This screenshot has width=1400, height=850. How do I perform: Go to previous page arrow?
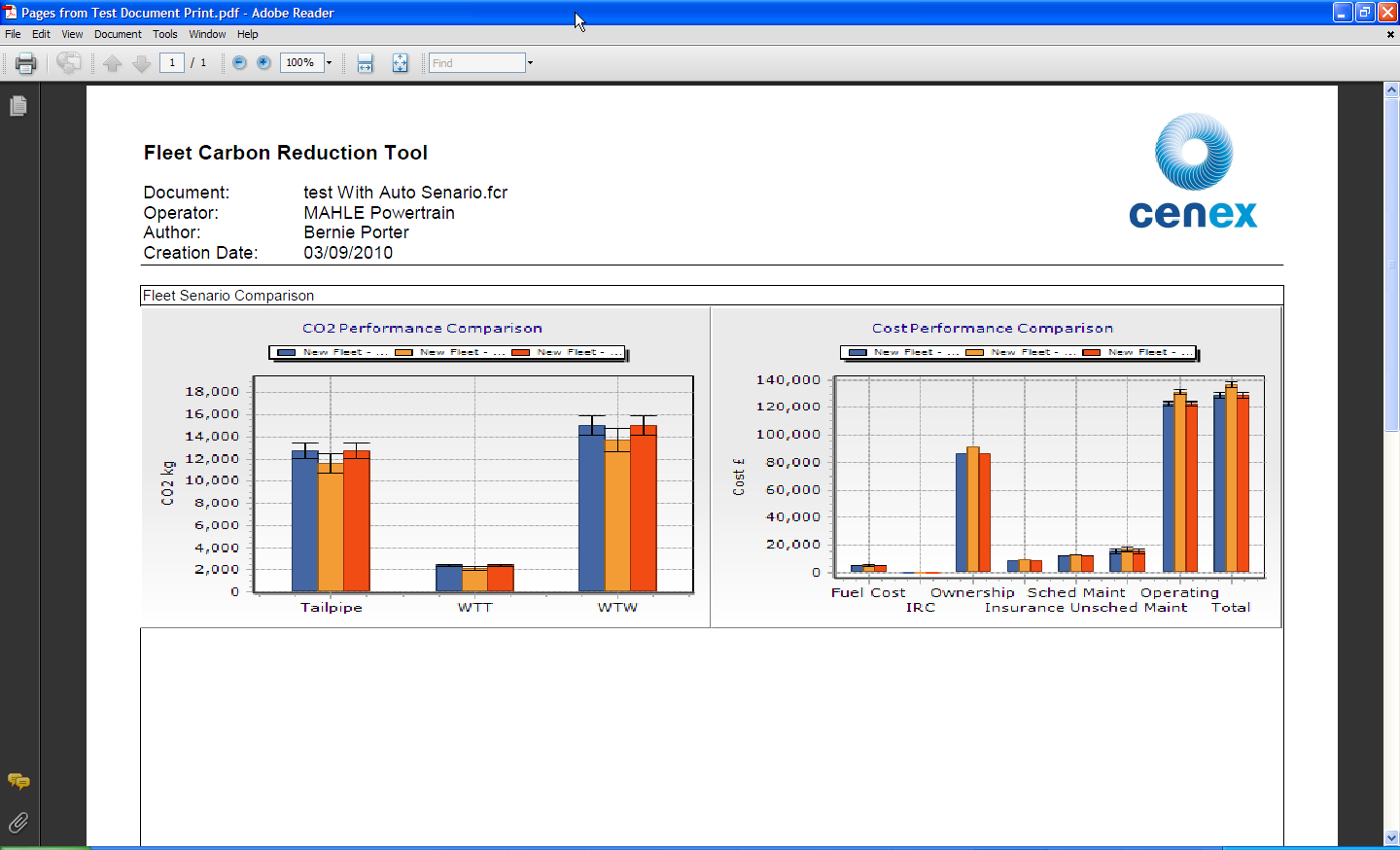pyautogui.click(x=113, y=63)
